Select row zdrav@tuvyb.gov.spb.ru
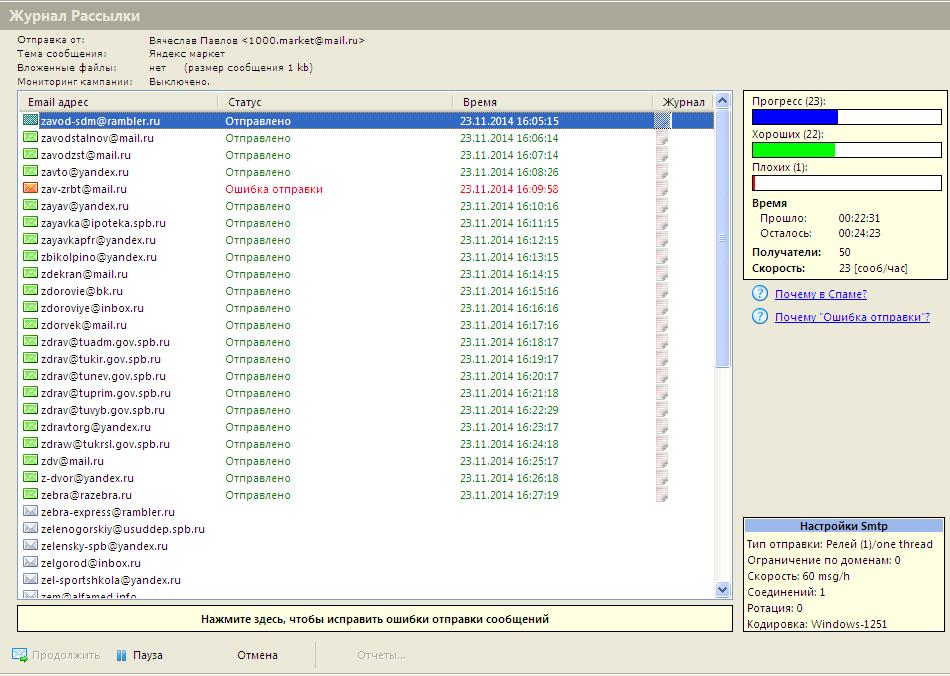The image size is (950, 676). click(367, 409)
